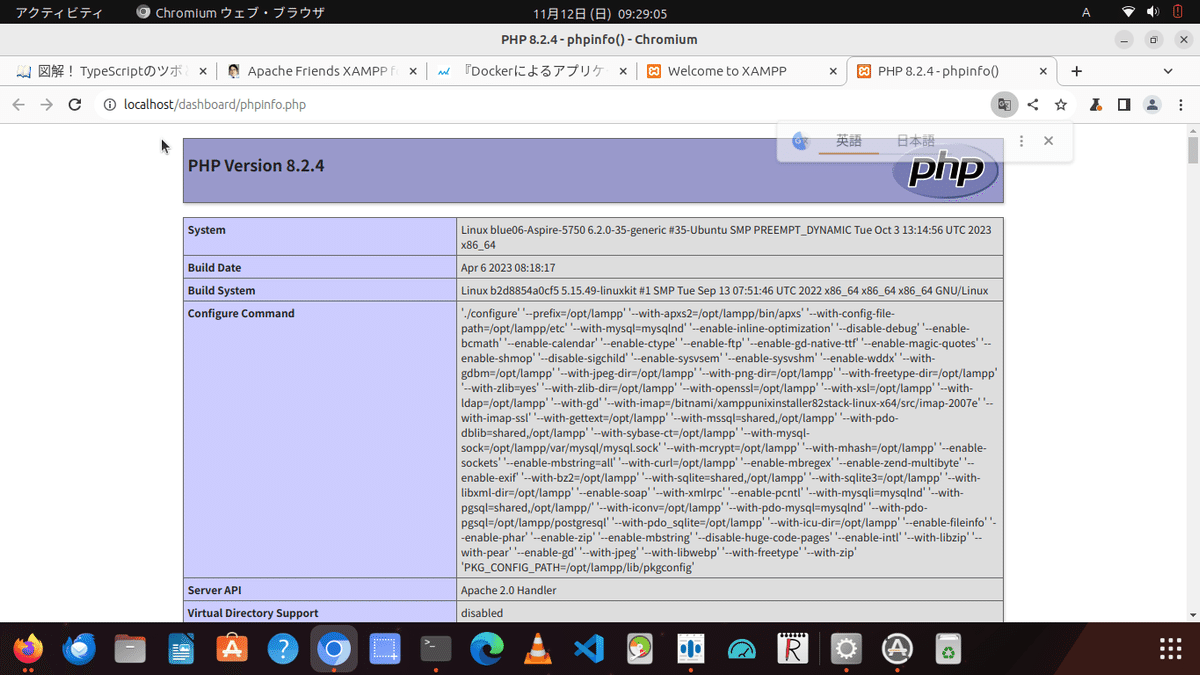Bookmark this page with the star icon
Image resolution: width=1200 pixels, height=675 pixels.
point(1060,104)
